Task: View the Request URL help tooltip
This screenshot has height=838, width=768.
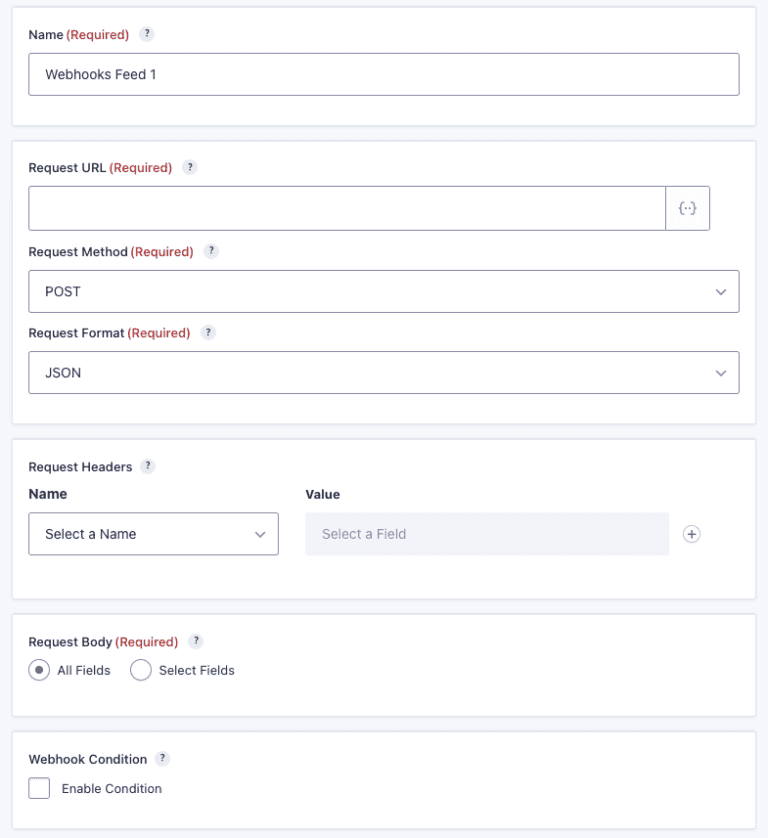Action: click(190, 167)
